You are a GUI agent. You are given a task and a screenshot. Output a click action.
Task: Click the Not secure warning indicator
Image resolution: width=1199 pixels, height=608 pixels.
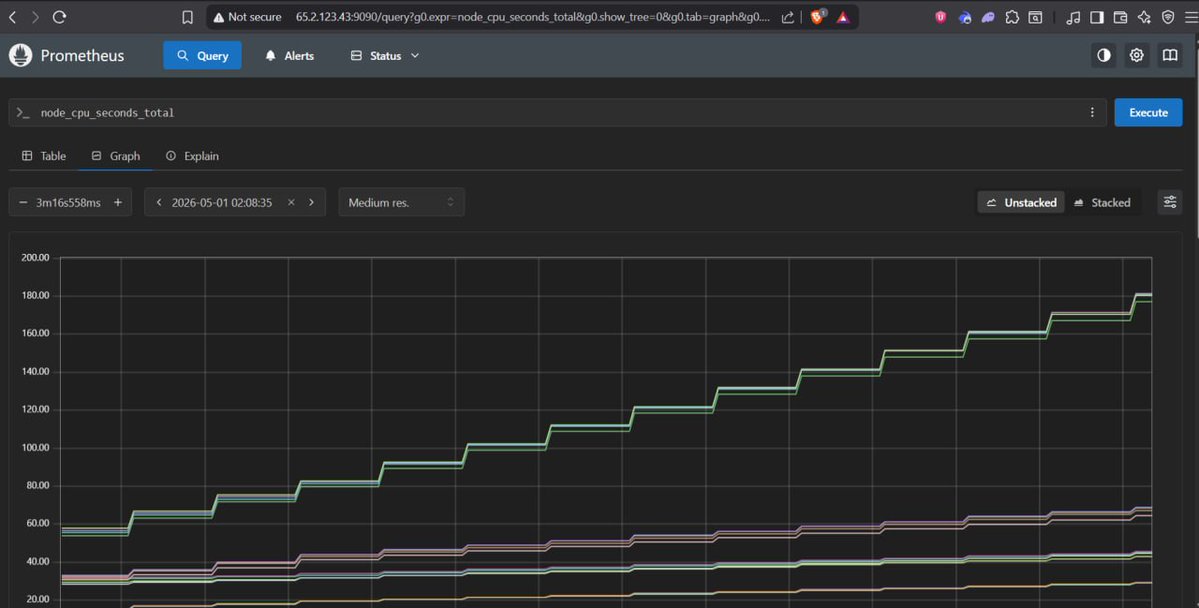tap(247, 17)
